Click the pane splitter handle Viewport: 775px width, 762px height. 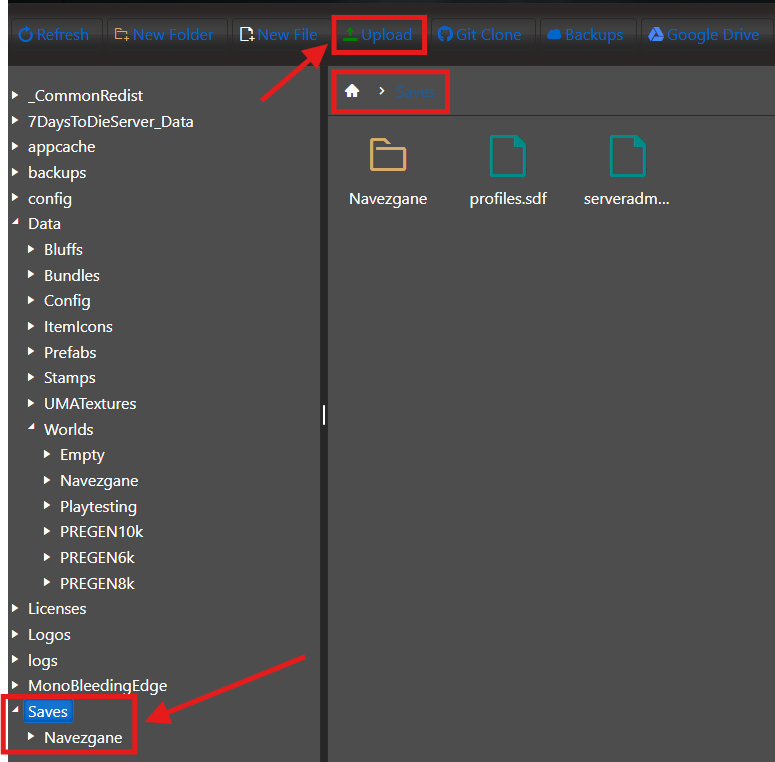coord(324,415)
